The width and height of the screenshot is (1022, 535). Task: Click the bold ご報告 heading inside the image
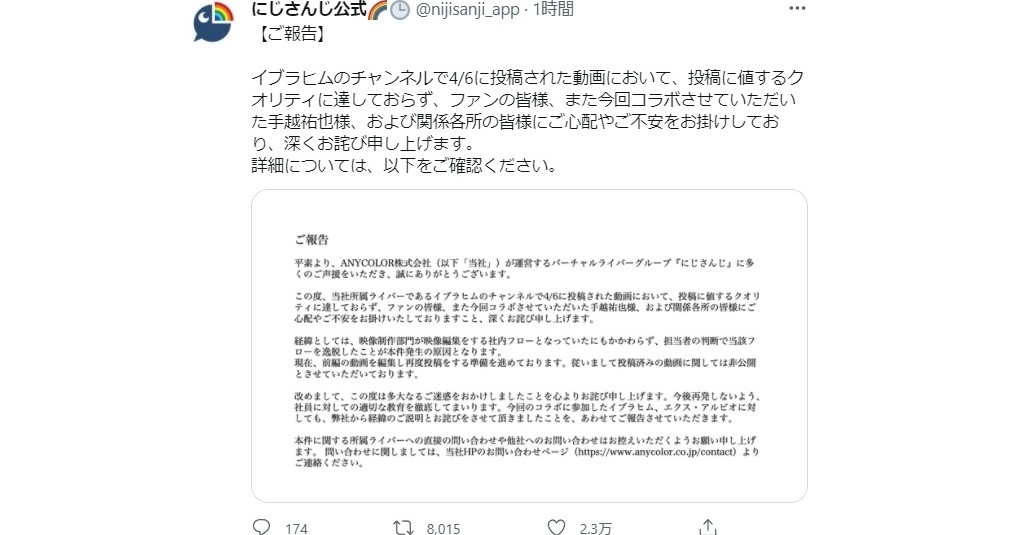pos(311,240)
